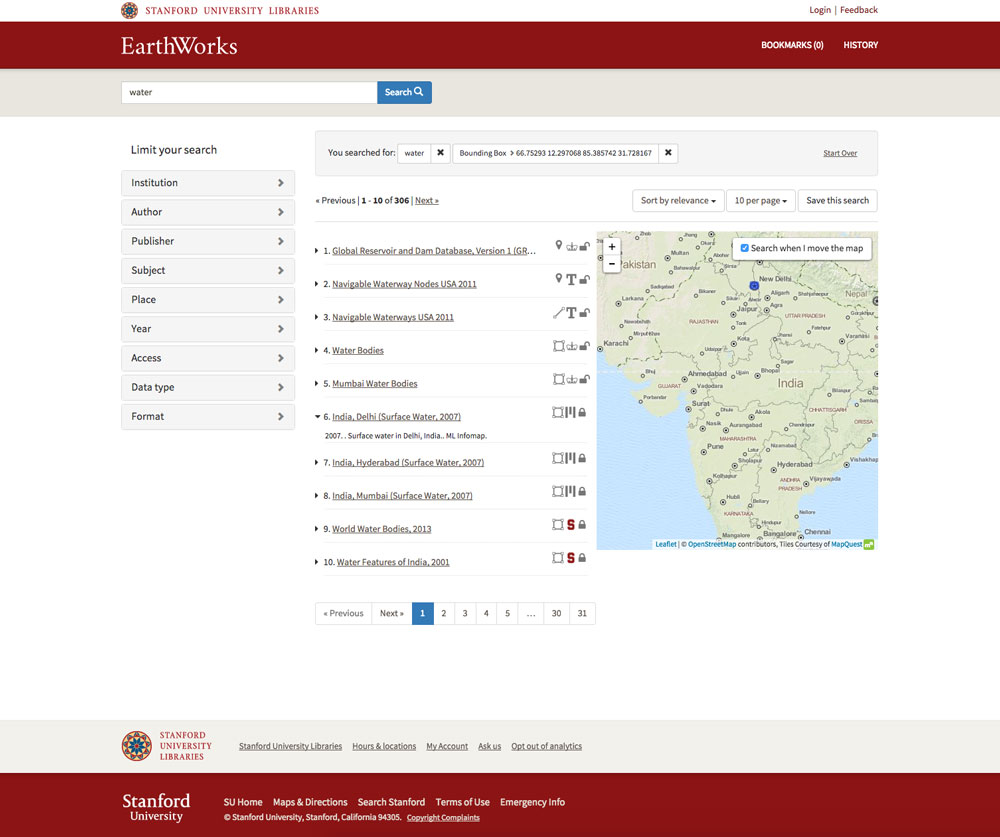Remove the "water" search term filter
The width and height of the screenshot is (1000, 837).
pyautogui.click(x=440, y=153)
